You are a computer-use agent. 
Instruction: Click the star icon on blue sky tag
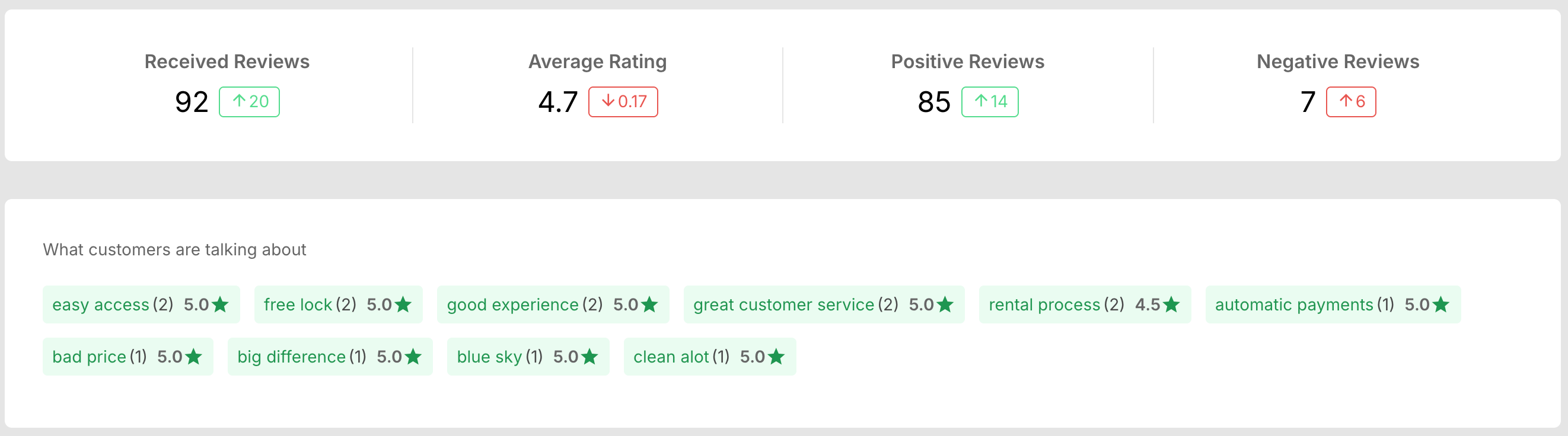click(x=589, y=357)
